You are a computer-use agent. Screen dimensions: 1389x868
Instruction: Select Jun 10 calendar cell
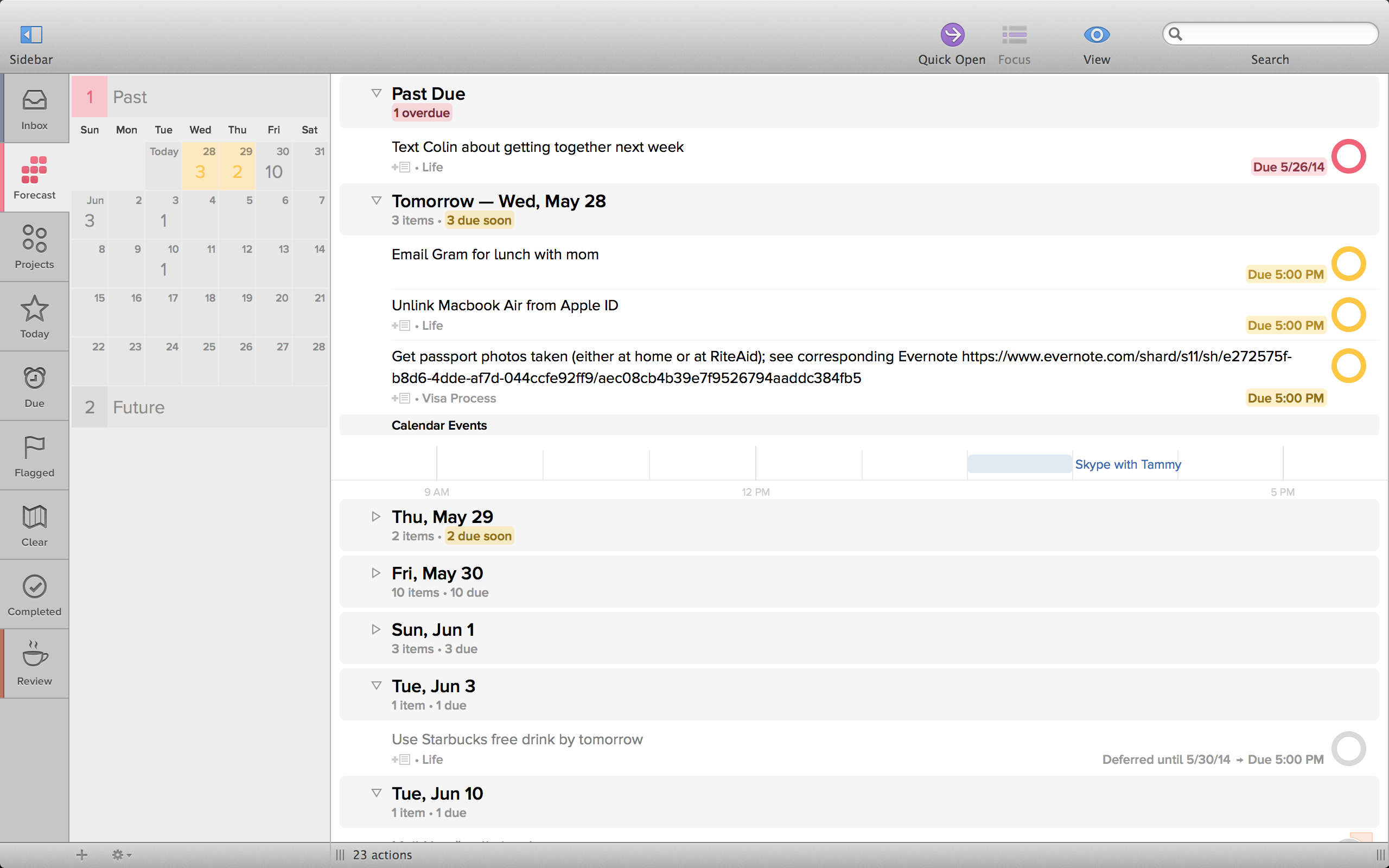point(163,264)
